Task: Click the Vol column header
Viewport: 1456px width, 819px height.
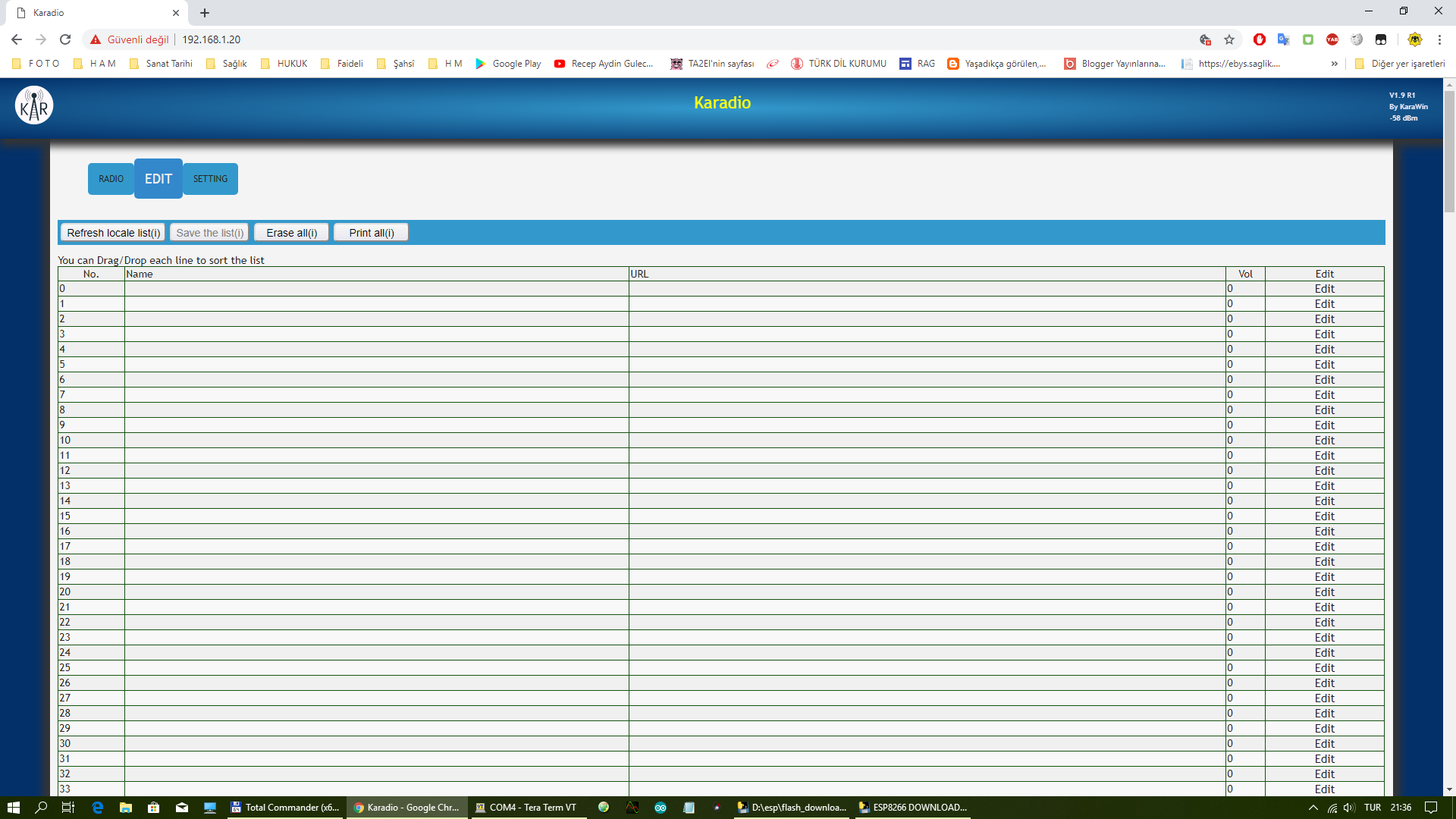Action: click(1245, 274)
